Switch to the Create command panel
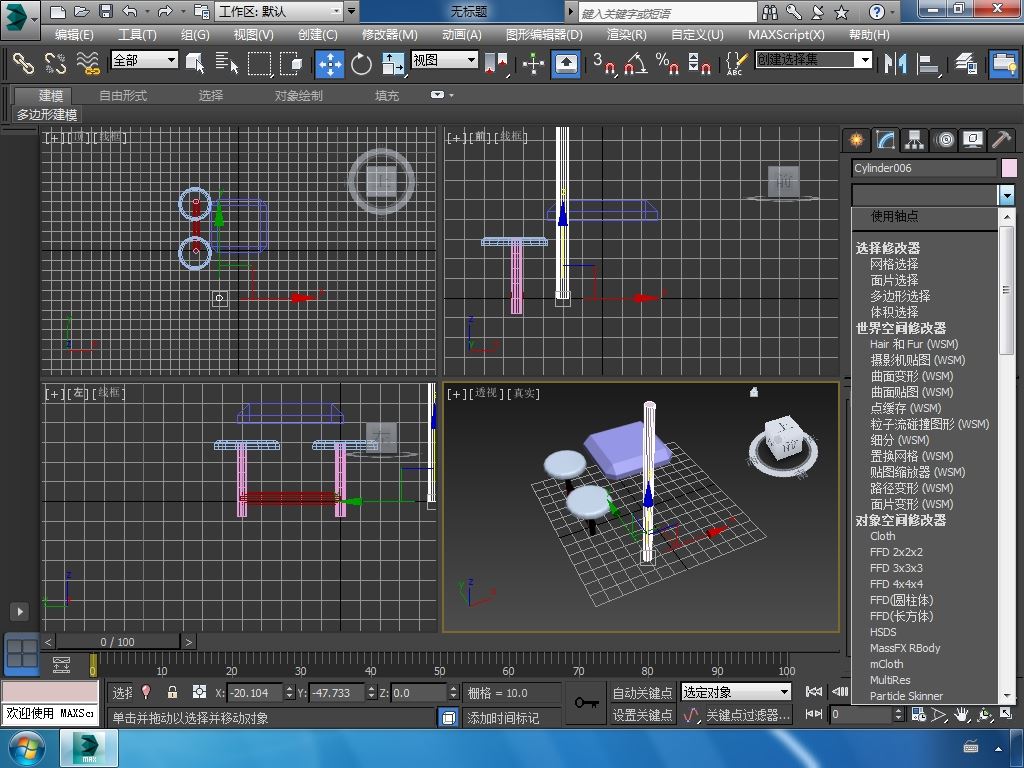The width and height of the screenshot is (1024, 768). pos(856,140)
